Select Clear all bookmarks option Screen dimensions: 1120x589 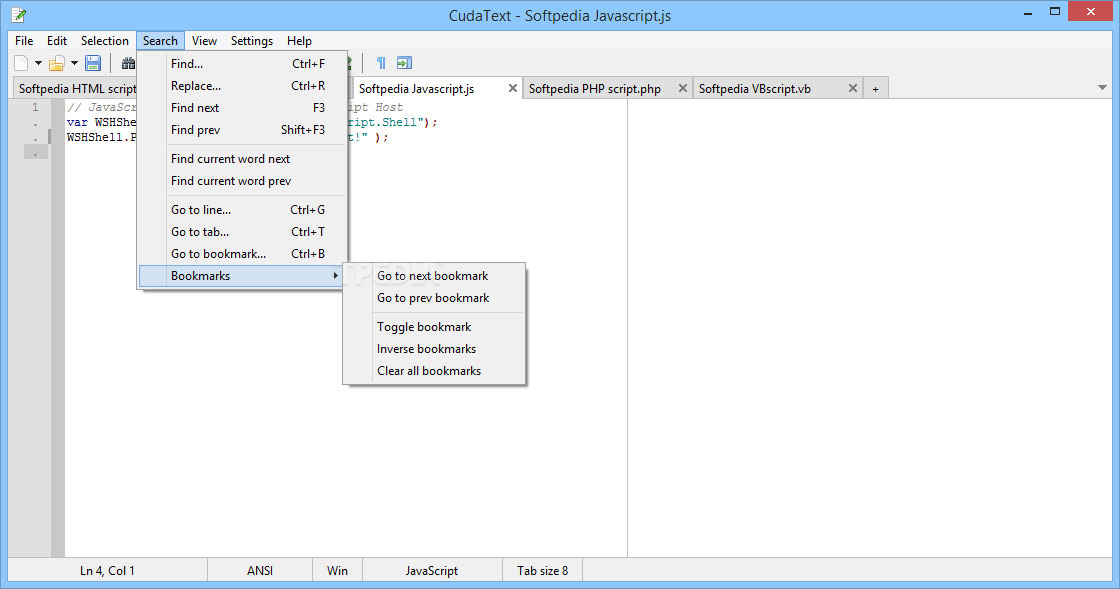pos(429,371)
